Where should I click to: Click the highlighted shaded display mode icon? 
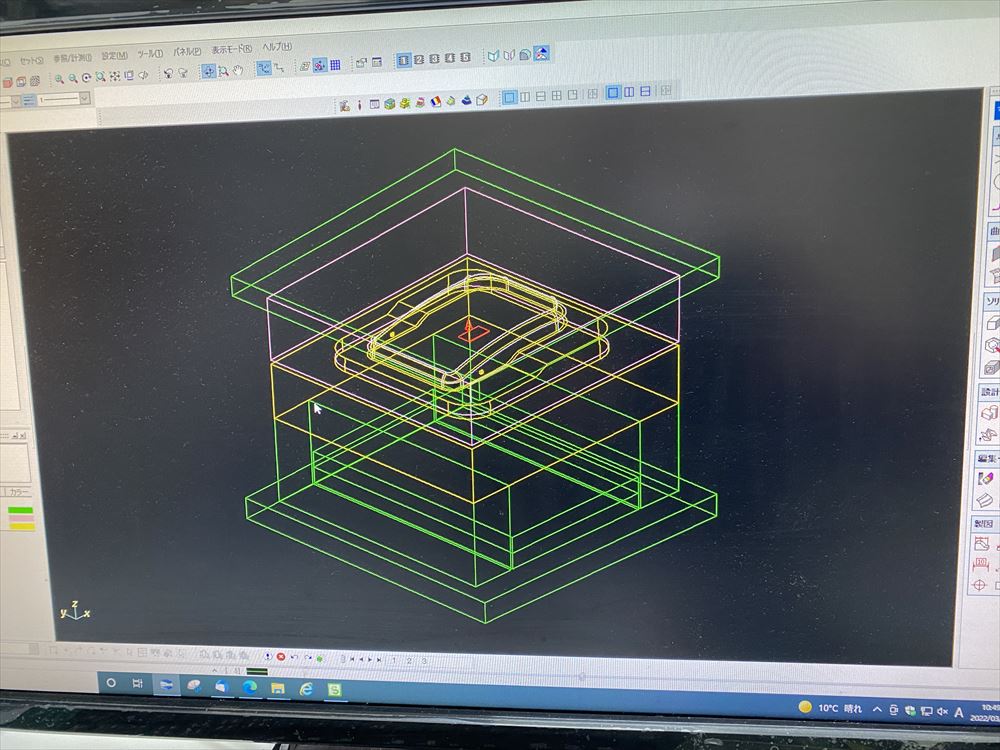pyautogui.click(x=541, y=54)
